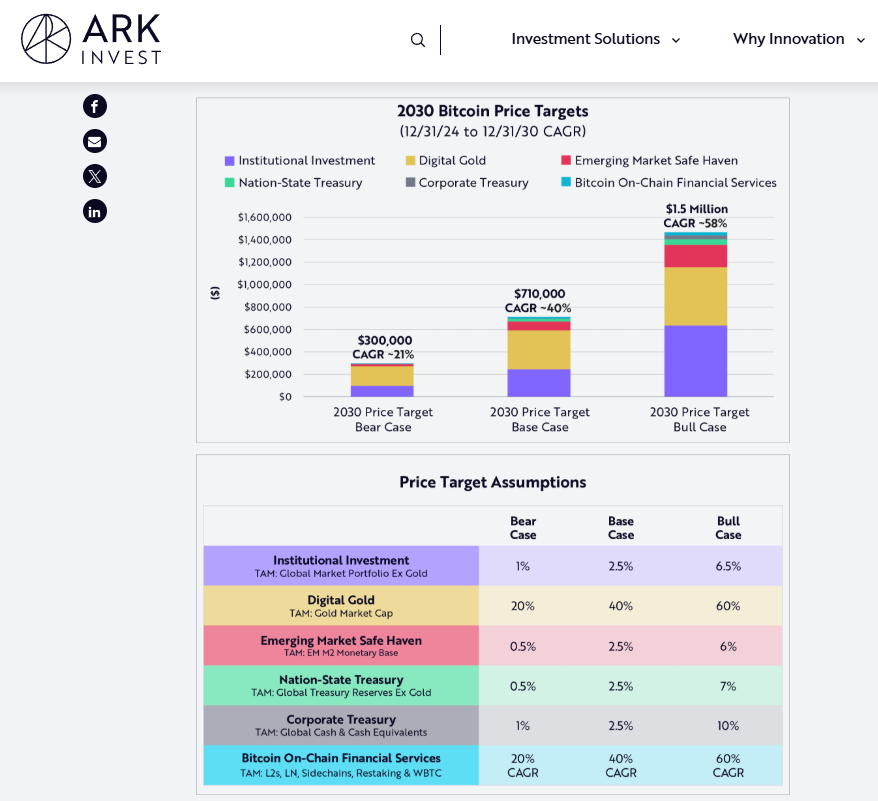Share the article on Facebook

coord(95,106)
